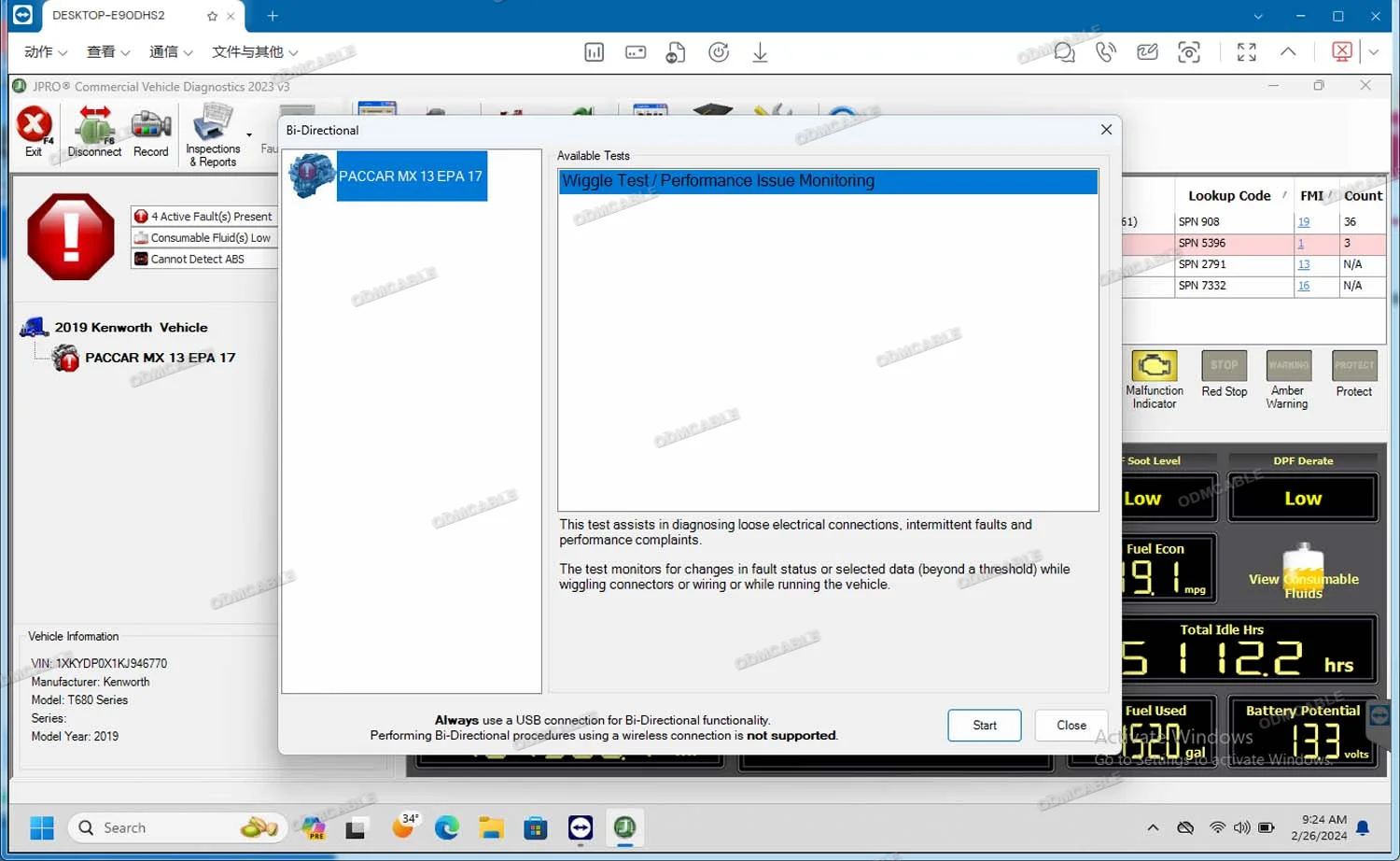Click Amber Warning lamp icon
1400x861 pixels.
(x=1288, y=365)
